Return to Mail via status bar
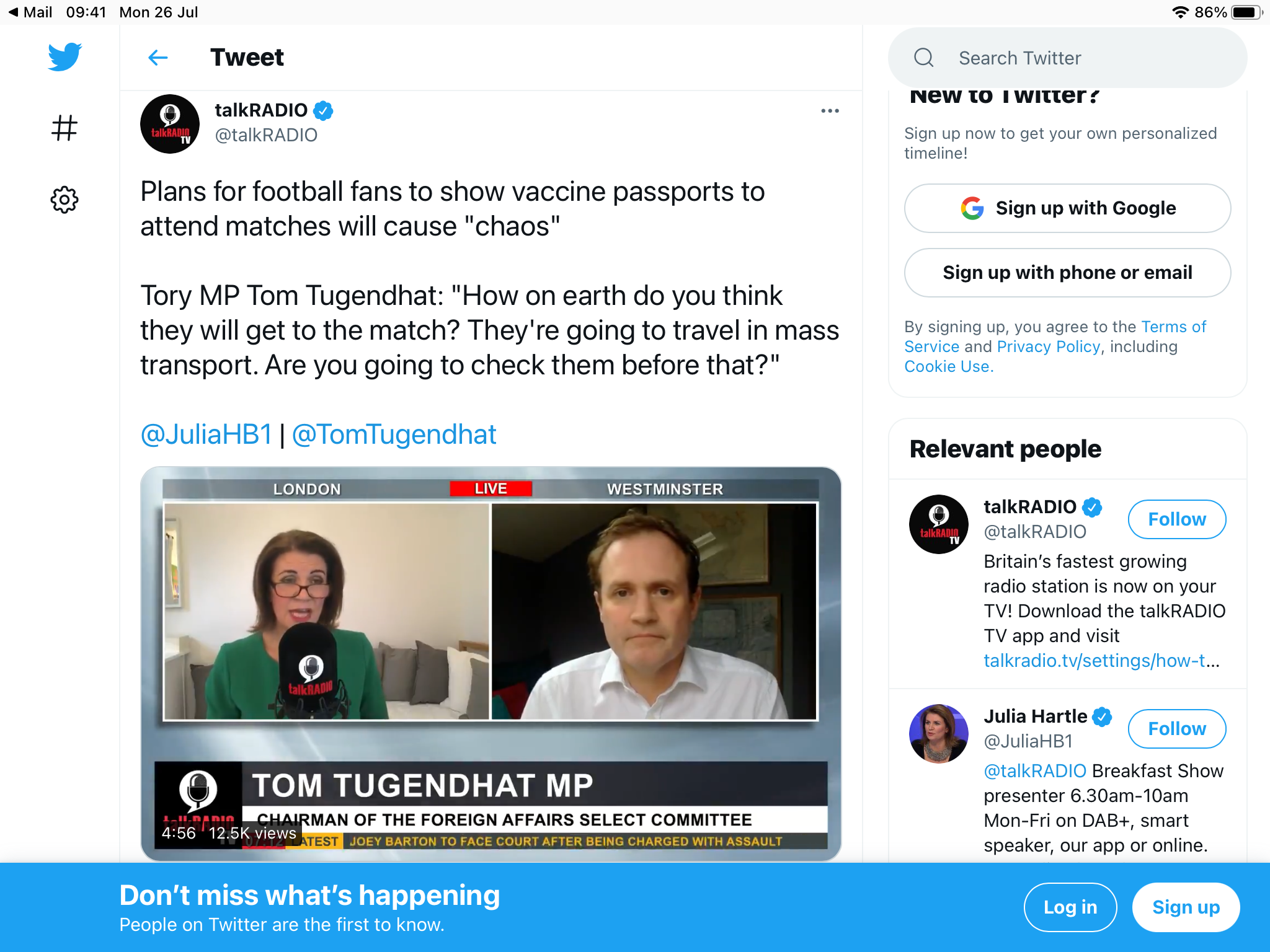 30,12
